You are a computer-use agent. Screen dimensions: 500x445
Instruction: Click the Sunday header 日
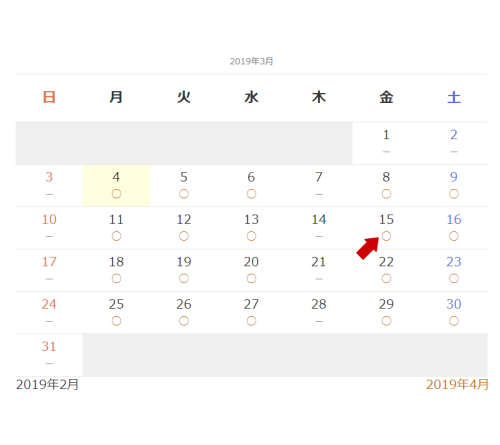pyautogui.click(x=49, y=97)
